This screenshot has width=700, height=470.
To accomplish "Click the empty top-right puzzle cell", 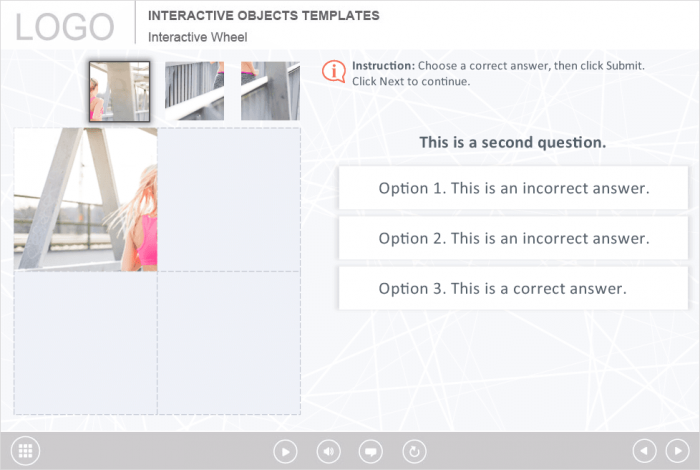I will pos(229,199).
